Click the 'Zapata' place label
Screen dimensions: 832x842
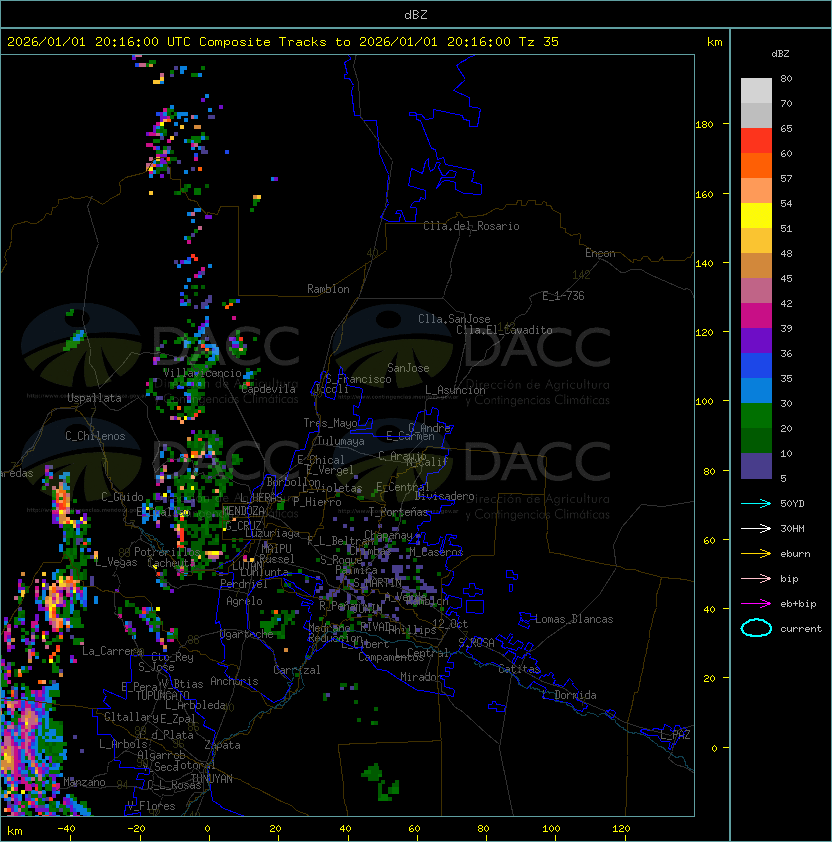[222, 745]
